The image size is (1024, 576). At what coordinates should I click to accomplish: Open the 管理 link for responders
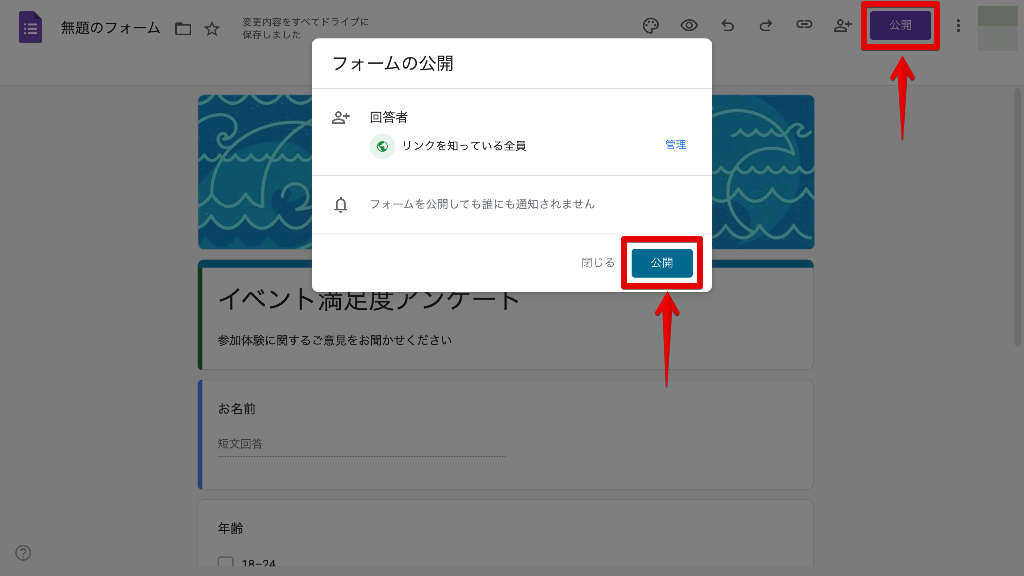click(x=676, y=145)
